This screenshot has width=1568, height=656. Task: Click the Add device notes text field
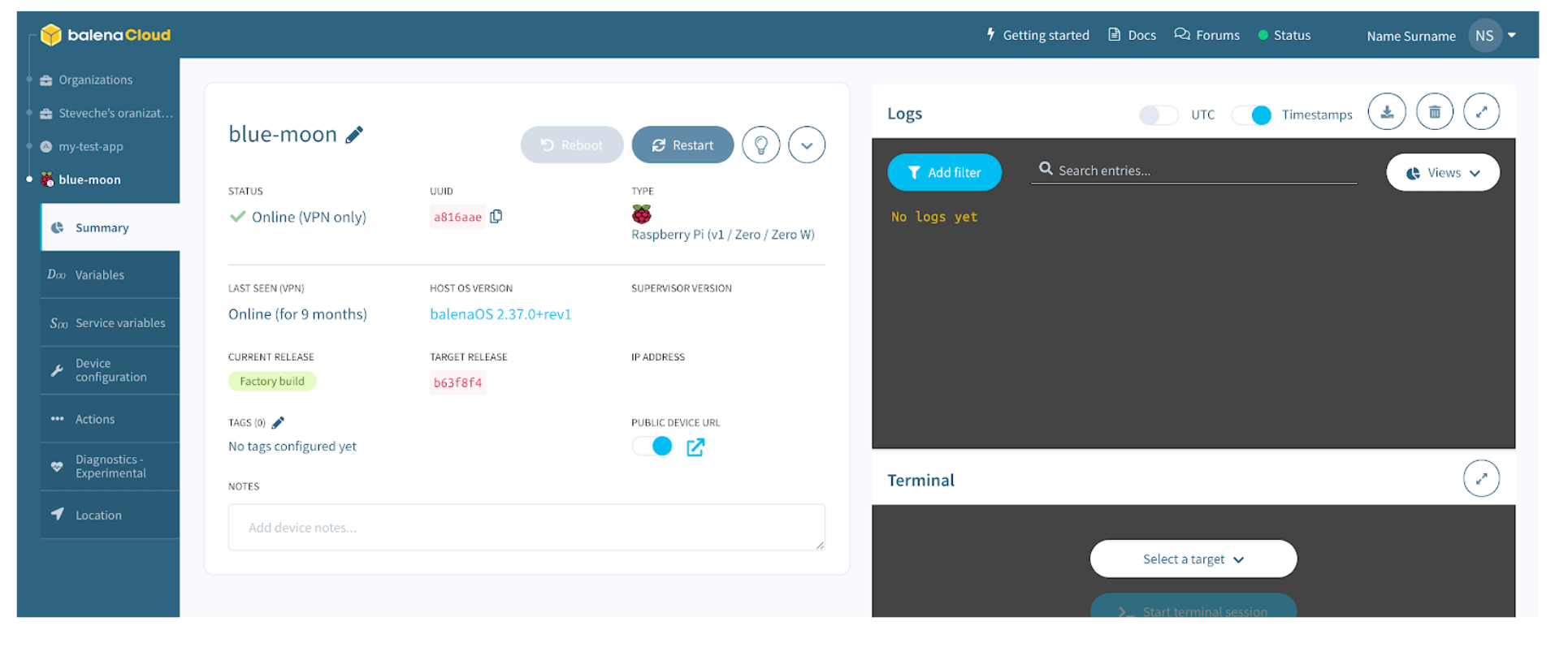pos(526,528)
